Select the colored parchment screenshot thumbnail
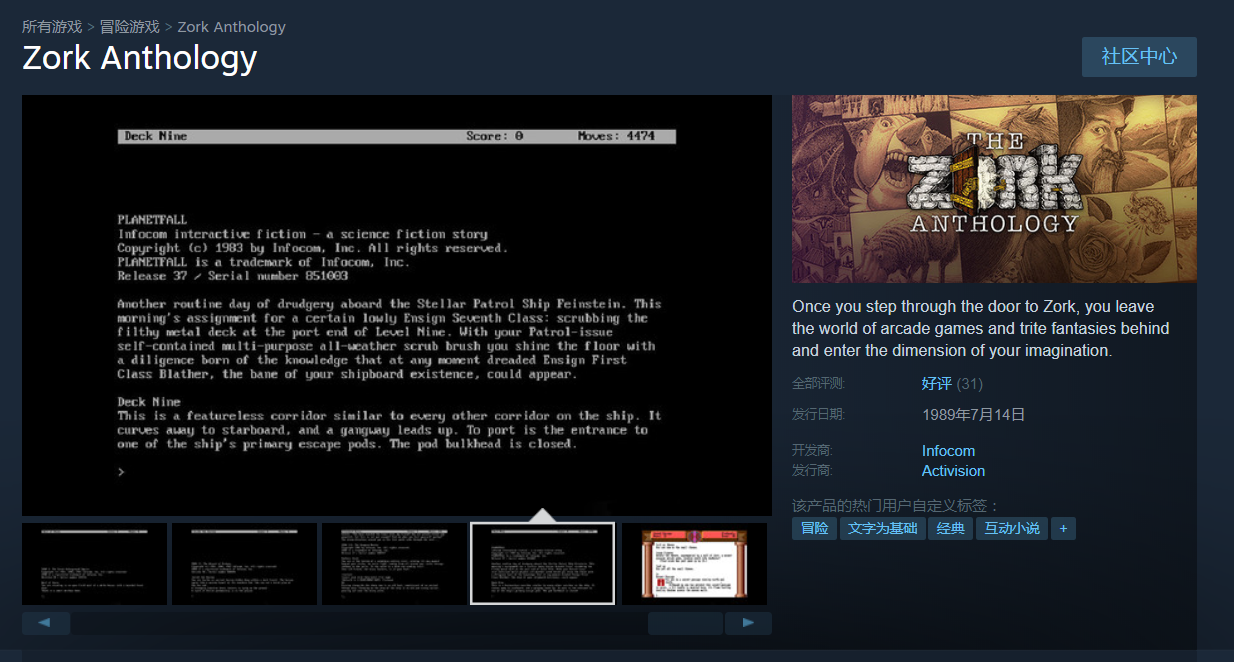The height and width of the screenshot is (662, 1234). tap(694, 564)
